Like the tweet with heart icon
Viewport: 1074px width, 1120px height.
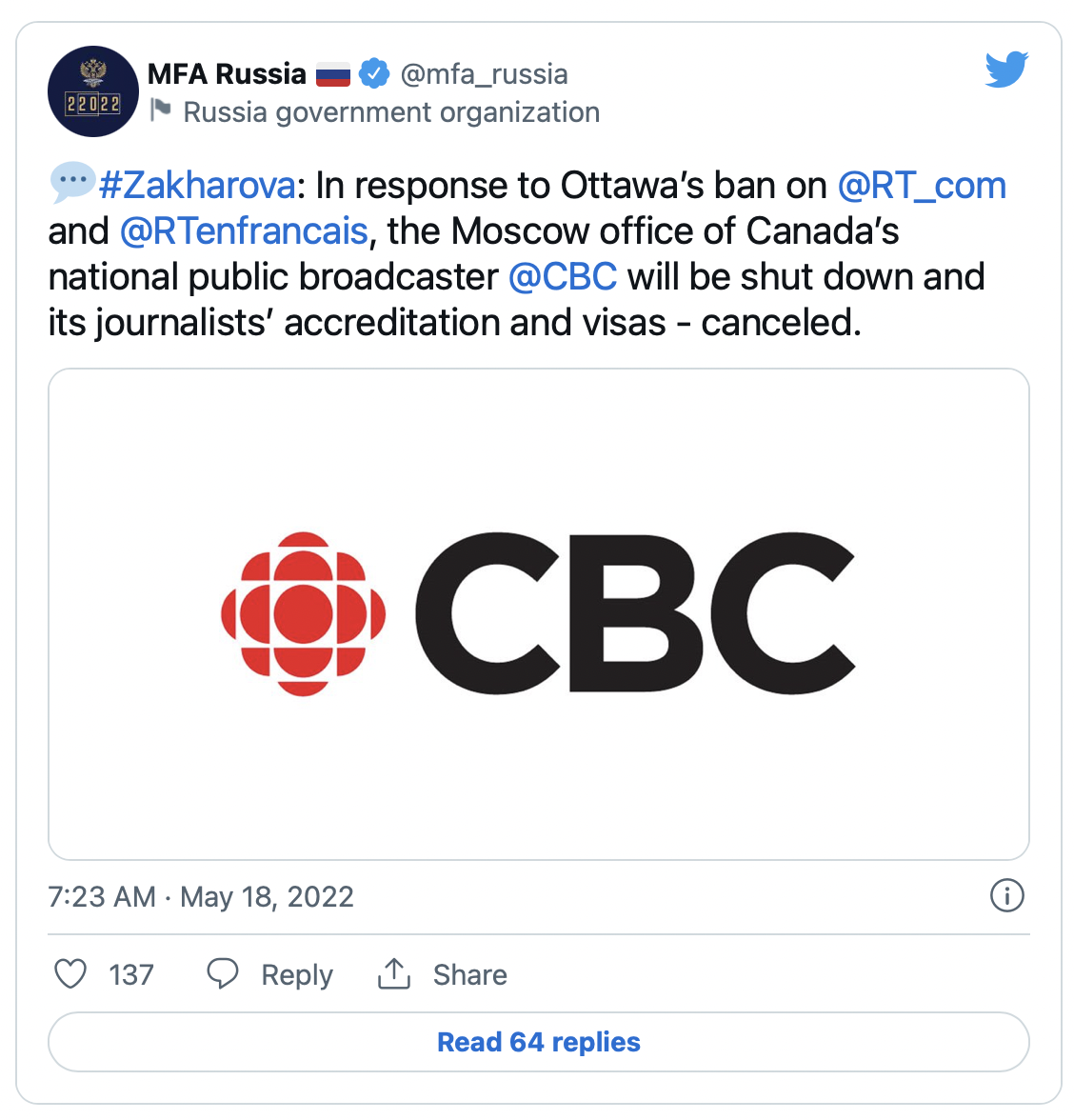70,973
